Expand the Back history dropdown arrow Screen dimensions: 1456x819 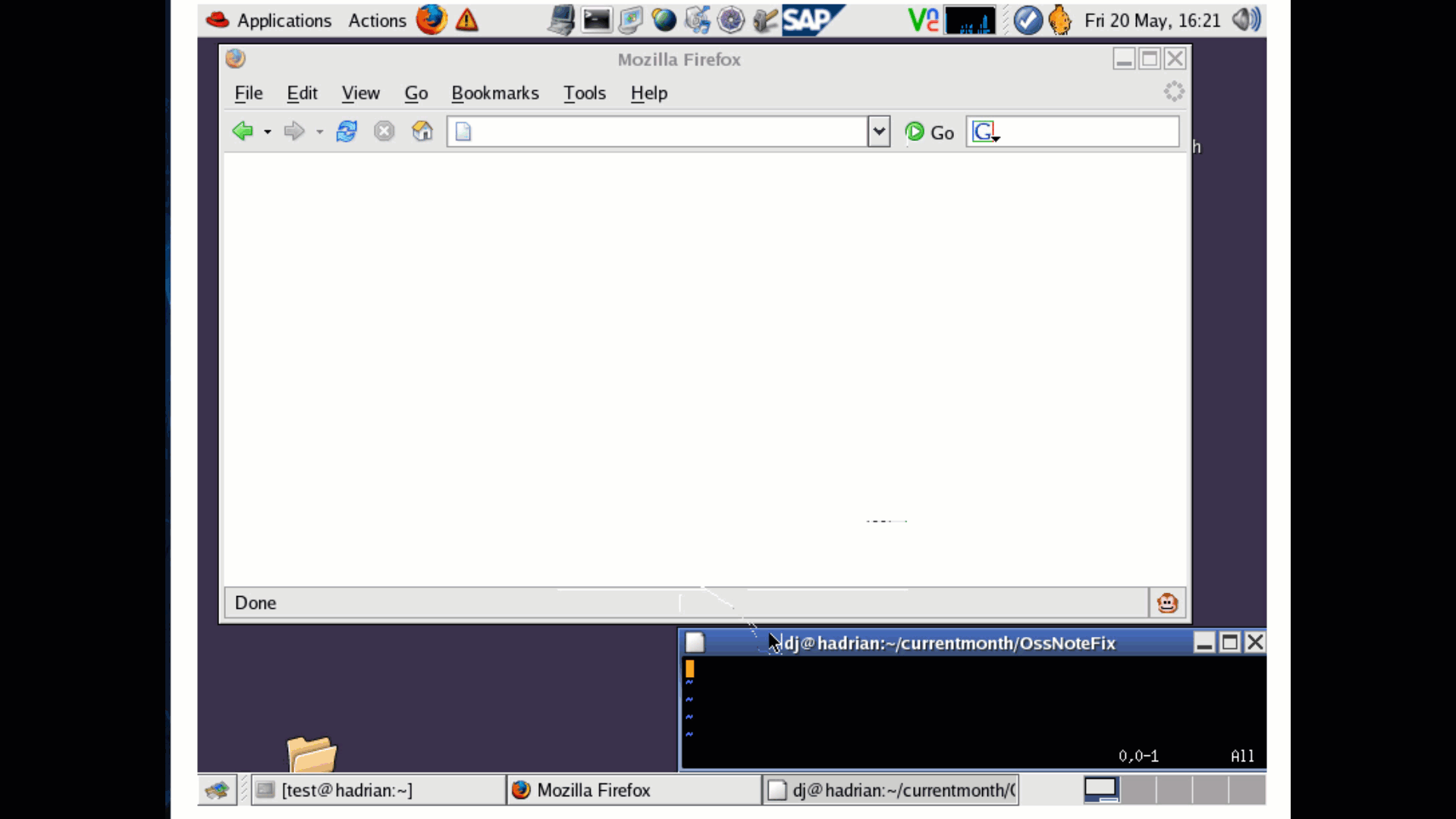[268, 132]
